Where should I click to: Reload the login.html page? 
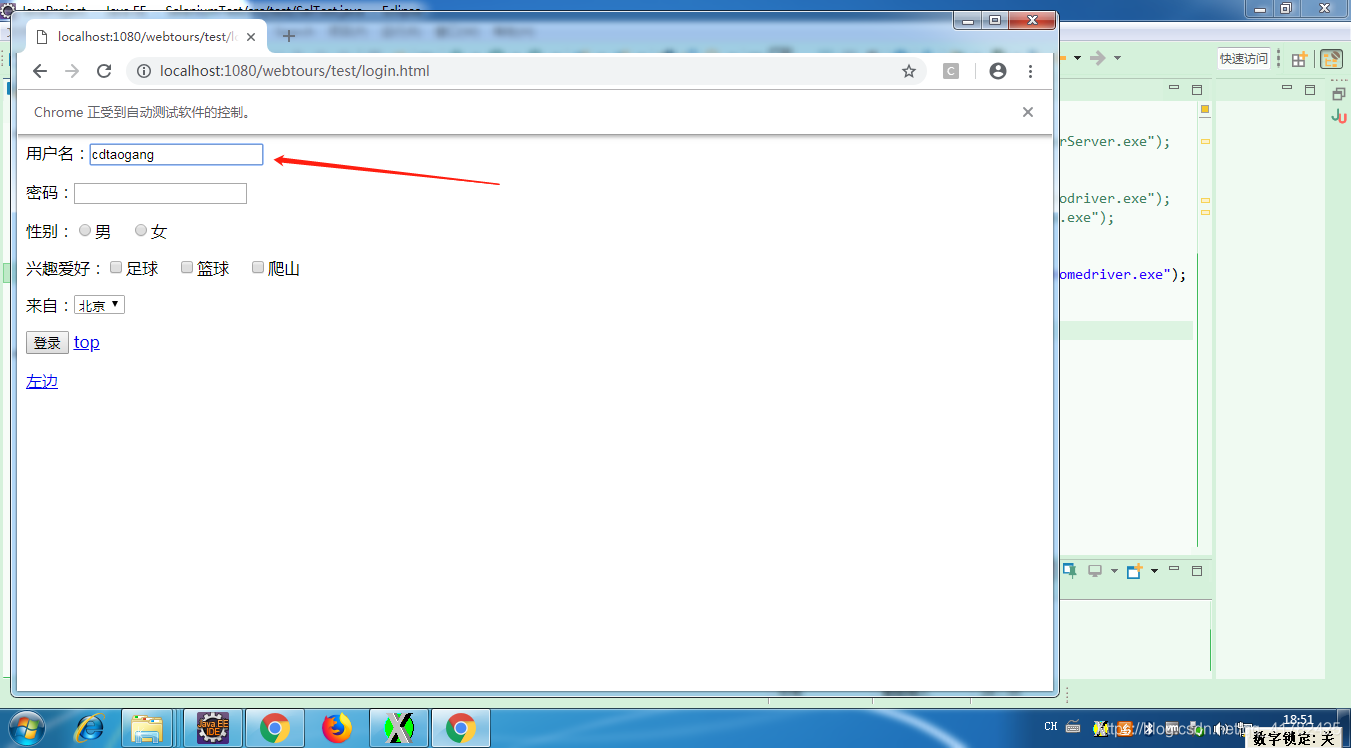click(x=104, y=71)
